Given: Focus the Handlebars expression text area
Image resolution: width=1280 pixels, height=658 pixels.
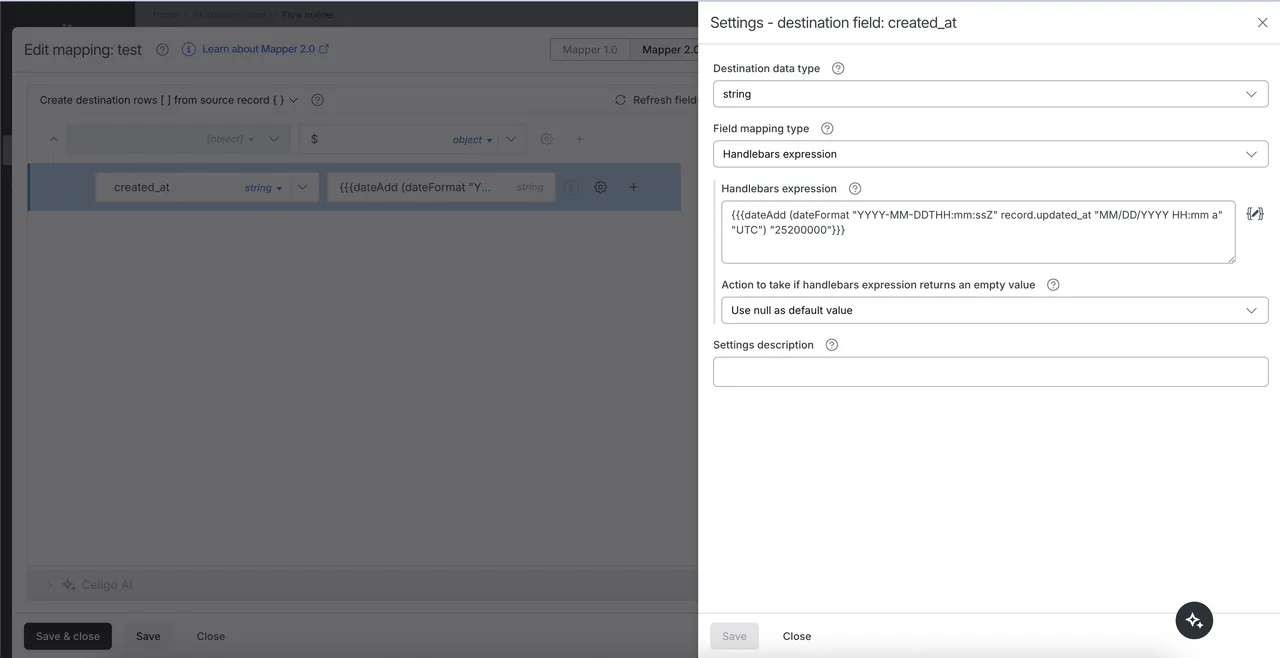Looking at the screenshot, I should 978,232.
